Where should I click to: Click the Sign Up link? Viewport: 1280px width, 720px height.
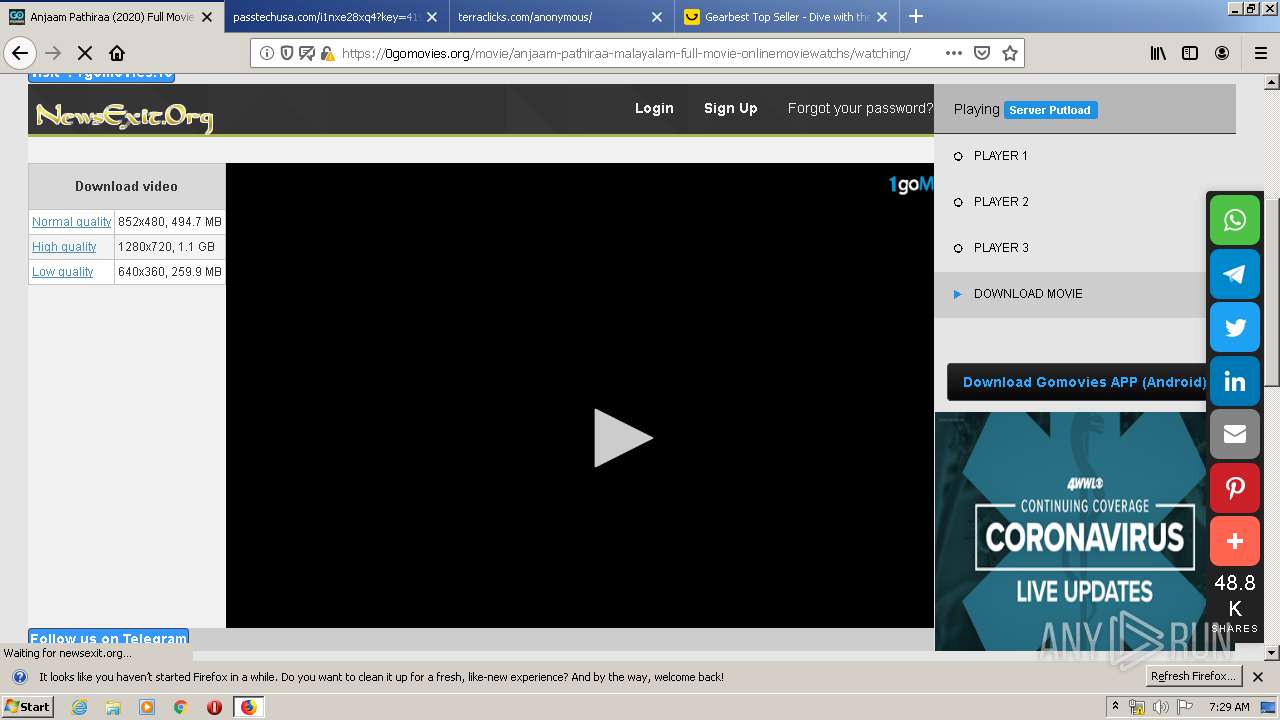click(730, 108)
